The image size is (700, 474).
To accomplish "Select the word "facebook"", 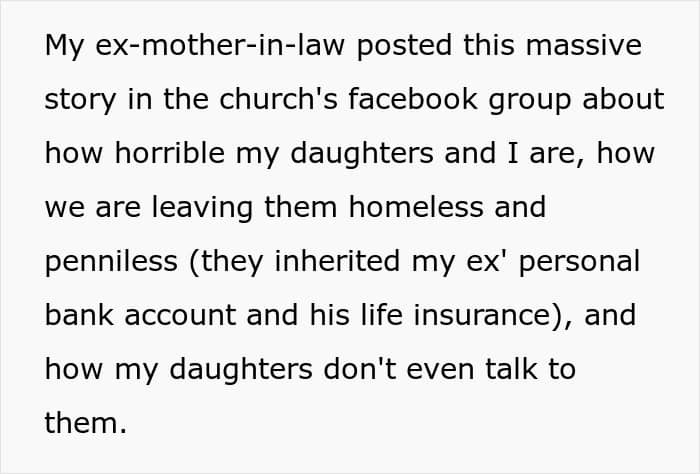I will pyautogui.click(x=413, y=99).
